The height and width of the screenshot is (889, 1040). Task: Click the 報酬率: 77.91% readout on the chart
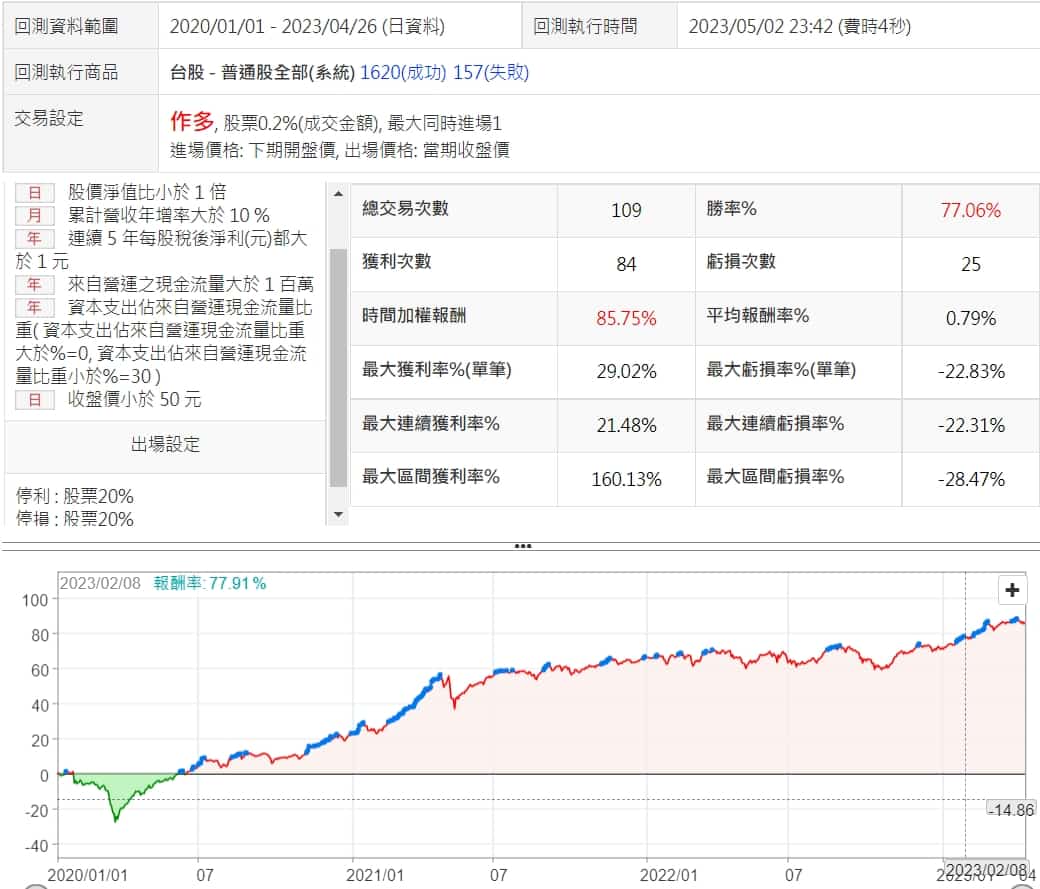(210, 583)
